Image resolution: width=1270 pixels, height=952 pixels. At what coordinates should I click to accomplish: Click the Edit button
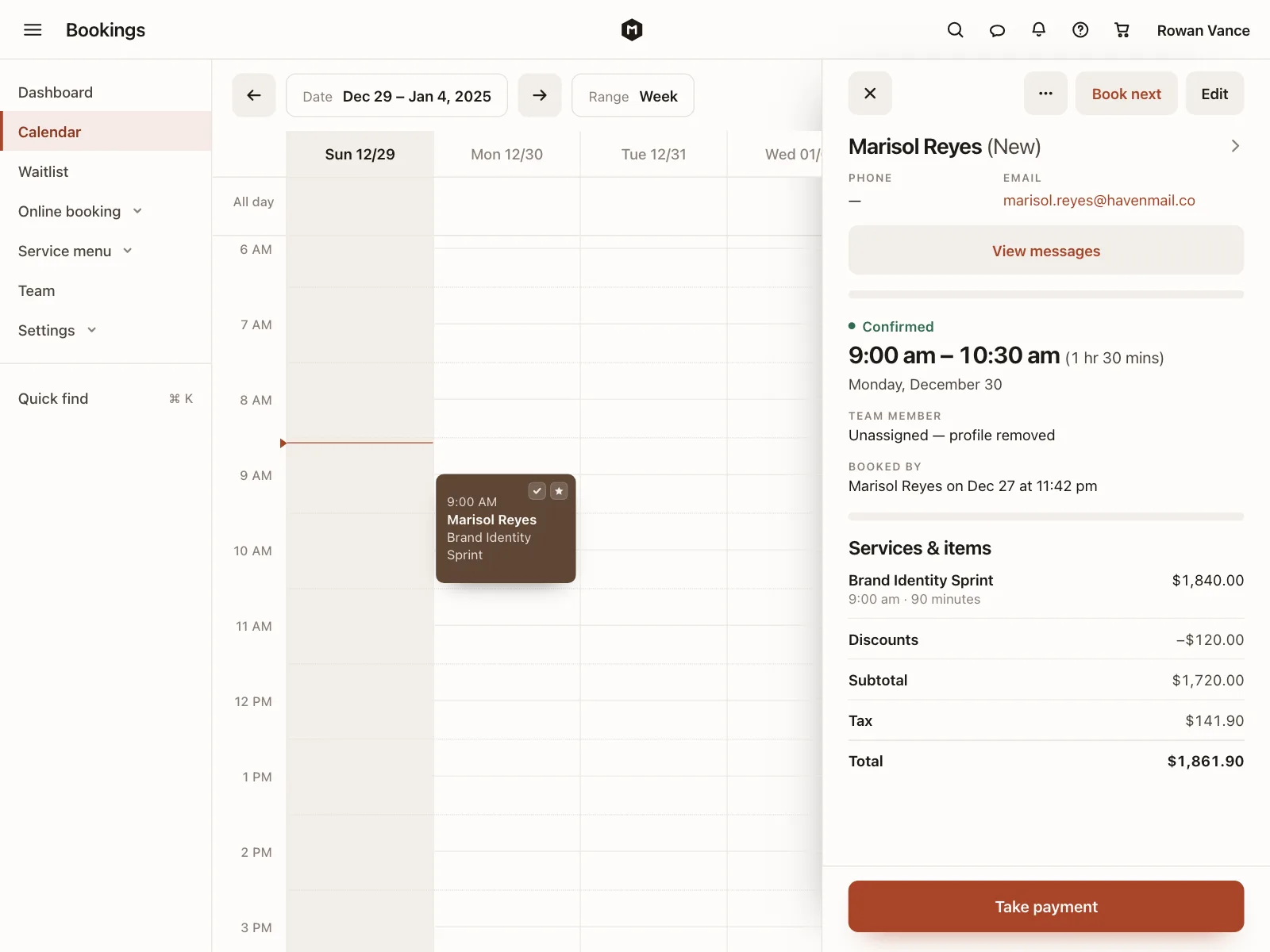[1214, 94]
